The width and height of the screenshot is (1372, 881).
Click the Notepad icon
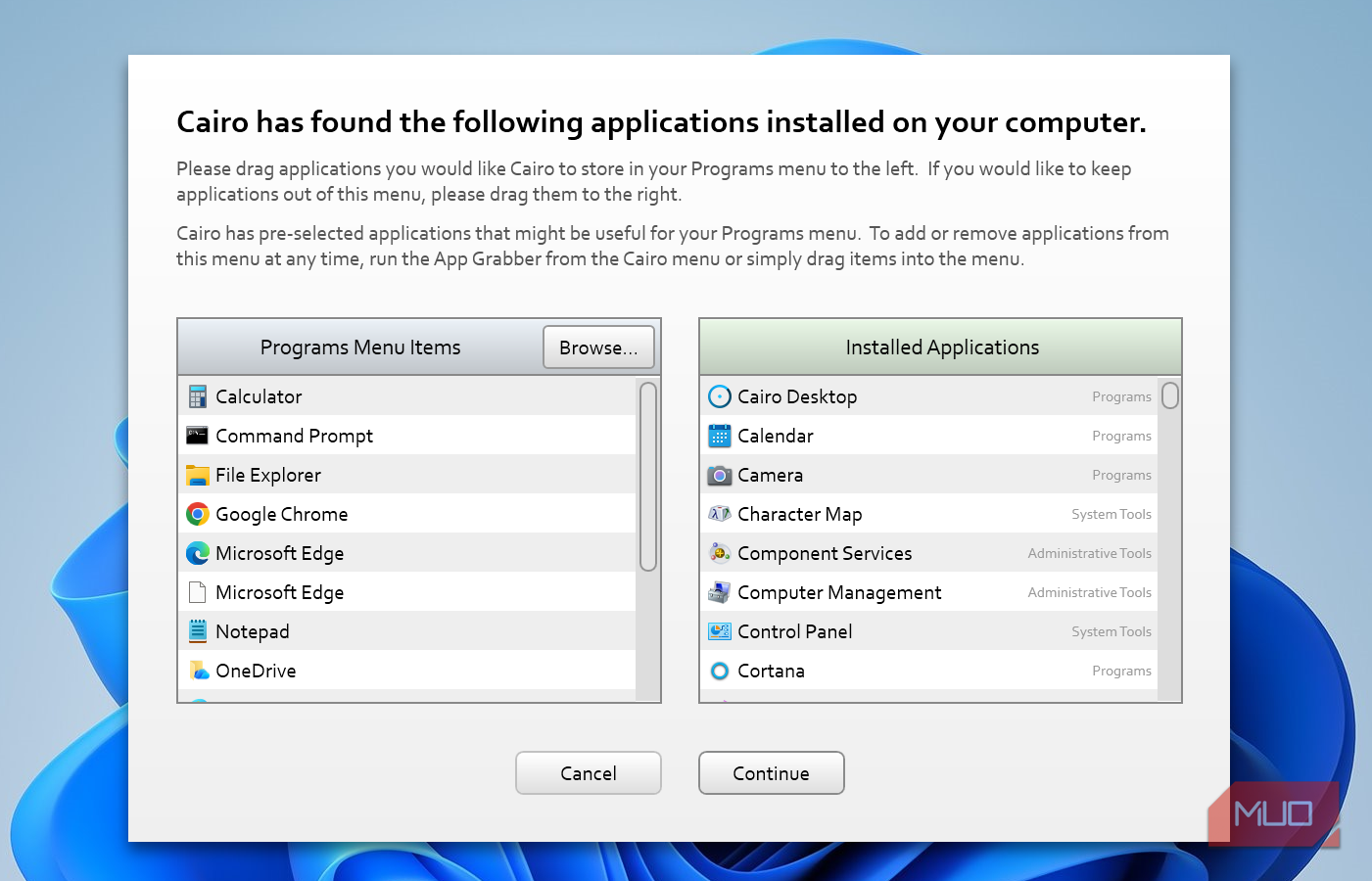198,631
